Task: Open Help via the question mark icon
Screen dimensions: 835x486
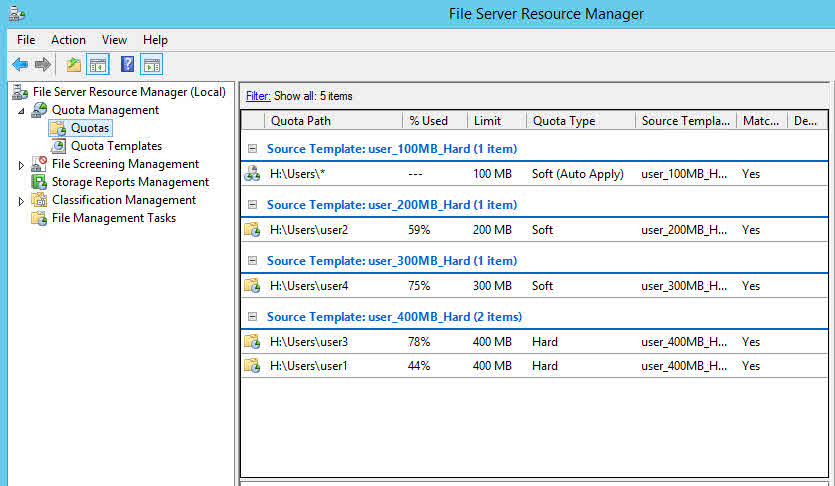Action: 127,64
